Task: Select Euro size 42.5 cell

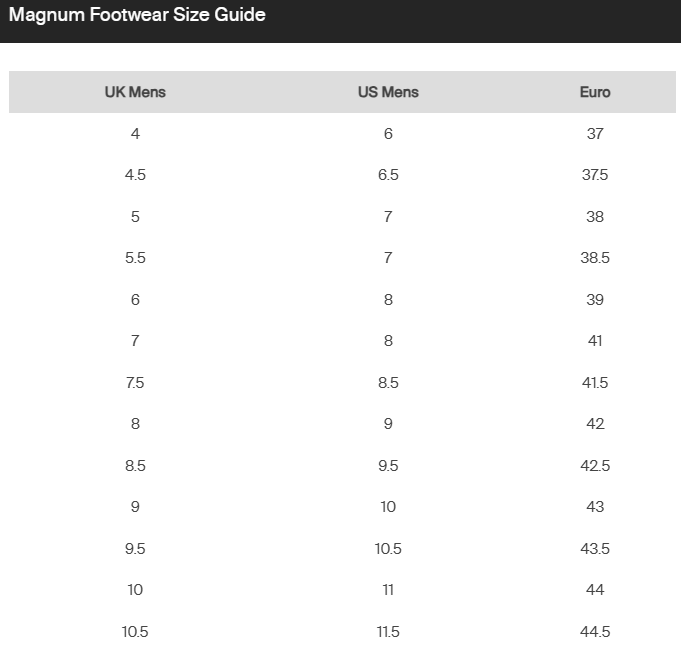Action: pos(595,466)
